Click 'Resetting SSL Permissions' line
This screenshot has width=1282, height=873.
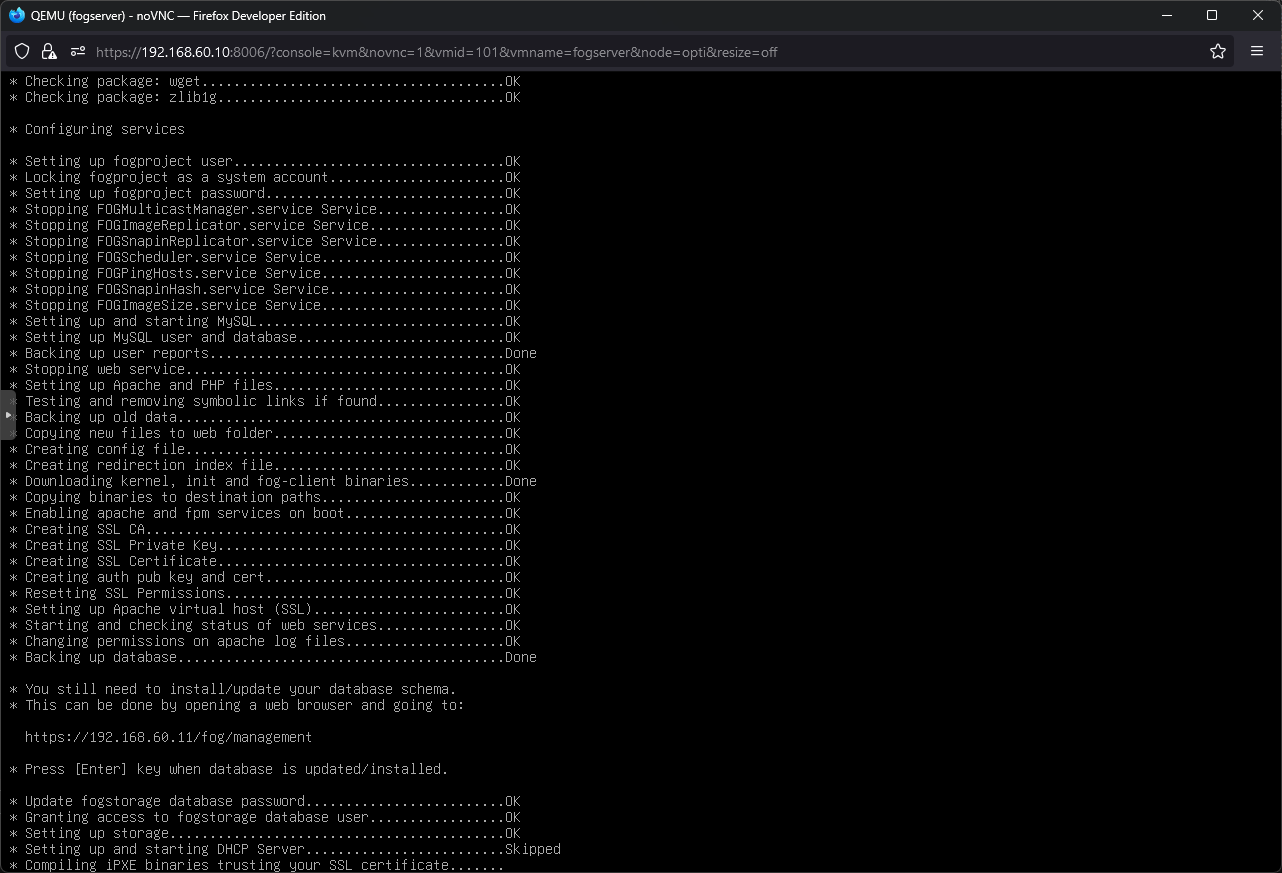click(x=265, y=593)
